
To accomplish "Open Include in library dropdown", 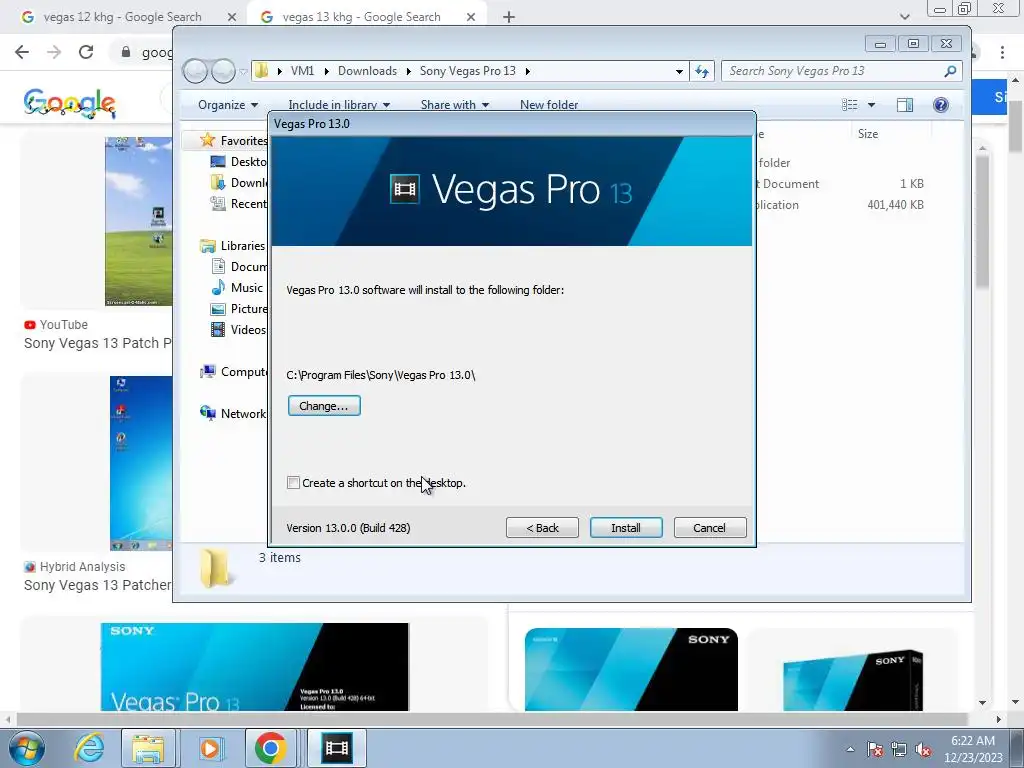I will click(x=339, y=104).
